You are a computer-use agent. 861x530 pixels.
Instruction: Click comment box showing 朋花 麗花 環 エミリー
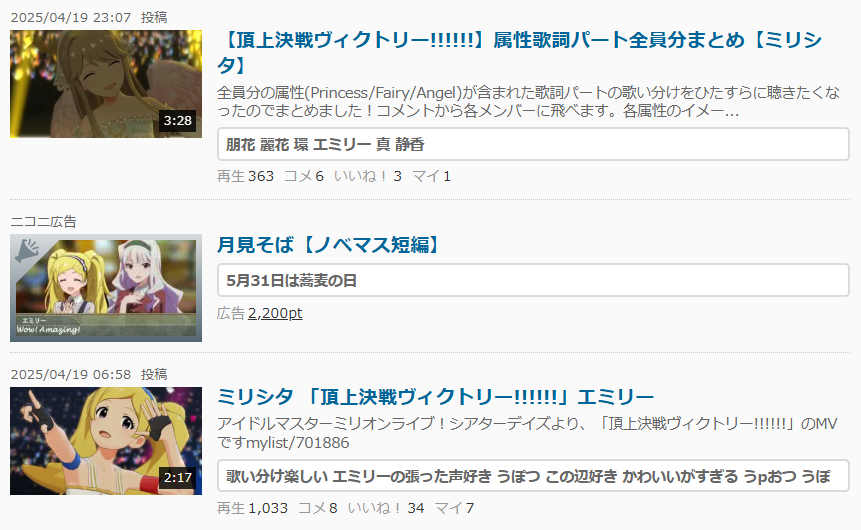pyautogui.click(x=533, y=144)
